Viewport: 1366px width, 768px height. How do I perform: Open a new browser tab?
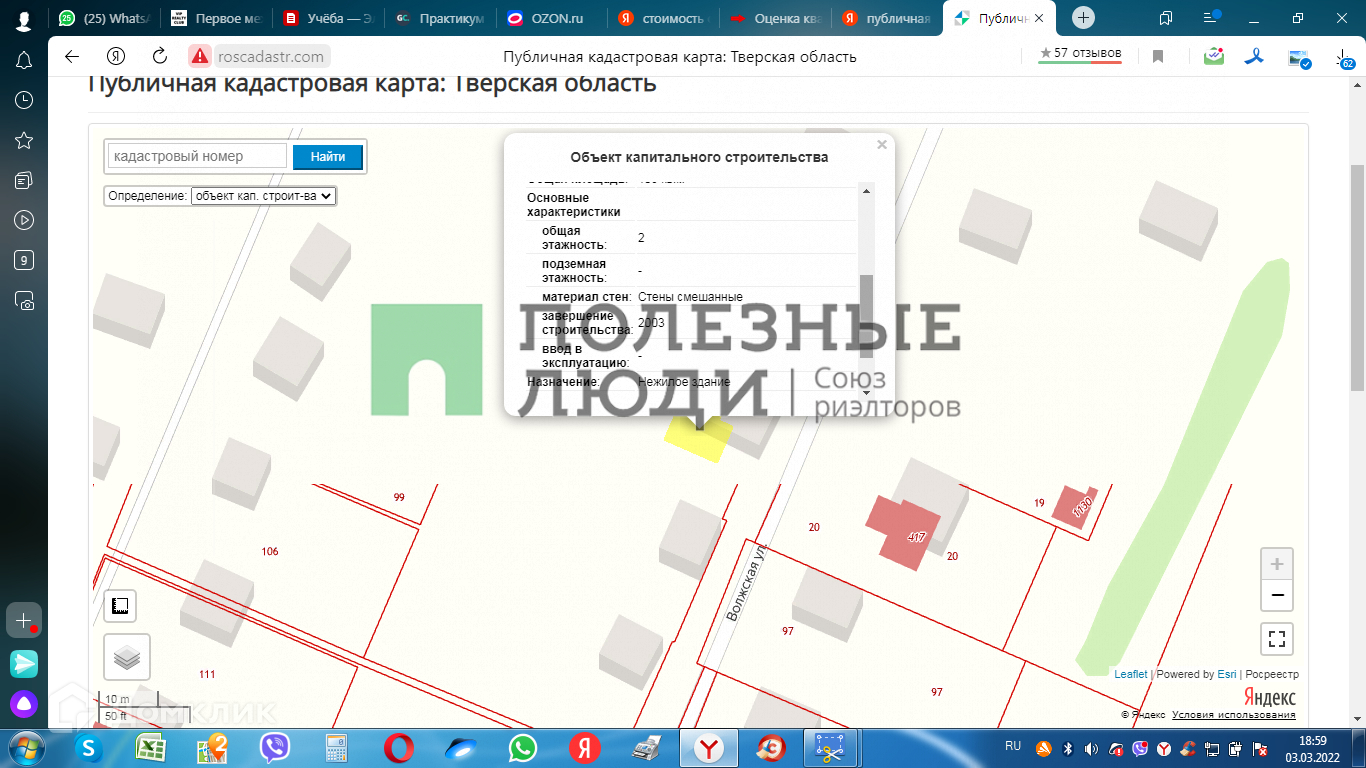(x=1084, y=18)
